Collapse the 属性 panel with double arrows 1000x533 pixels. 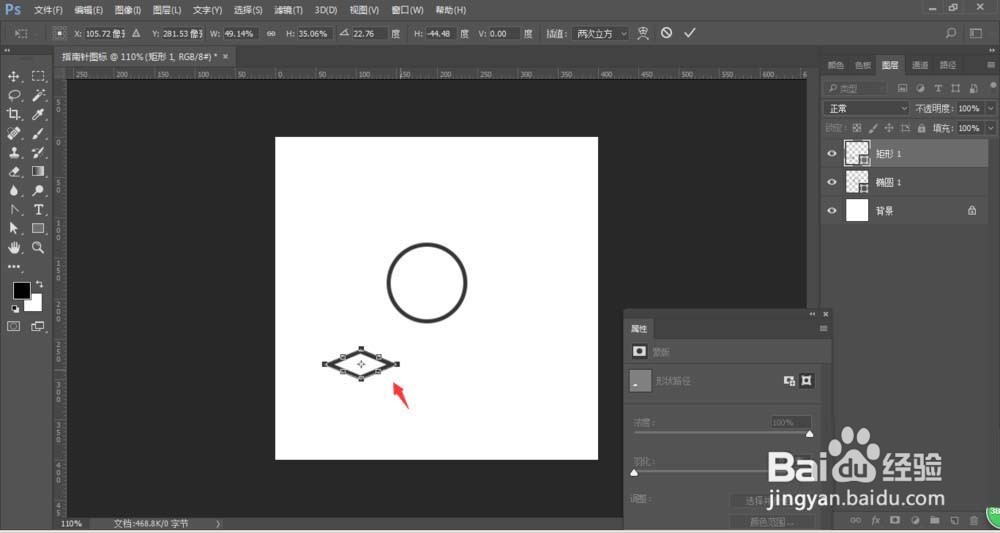pos(812,314)
